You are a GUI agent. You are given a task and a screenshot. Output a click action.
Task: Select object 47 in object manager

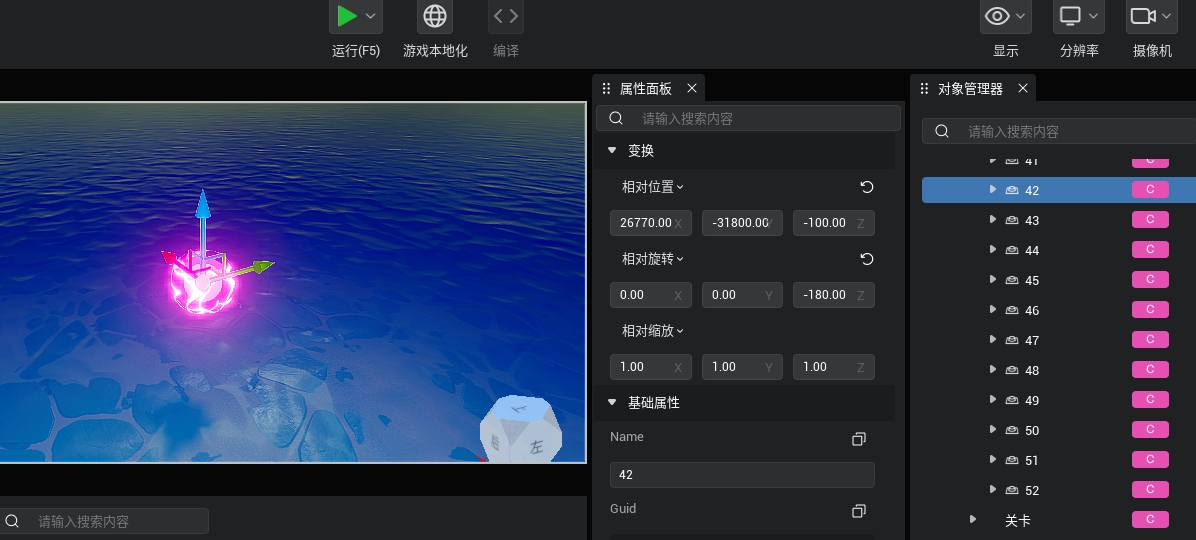pos(1032,340)
